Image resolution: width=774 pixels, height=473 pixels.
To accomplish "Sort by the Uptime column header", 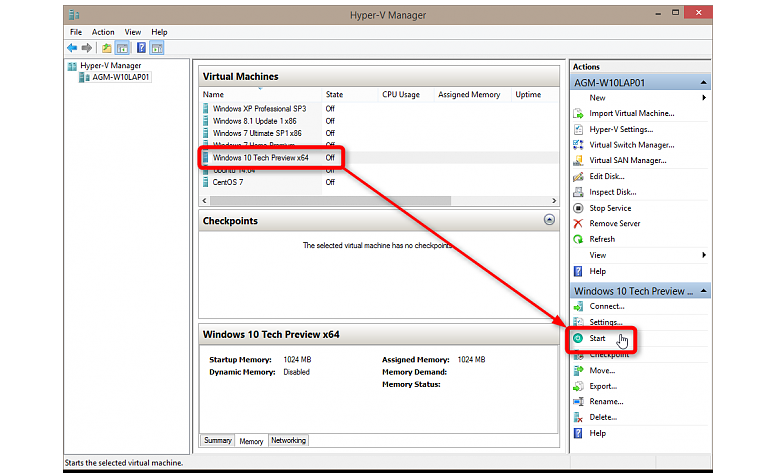I will pos(535,94).
